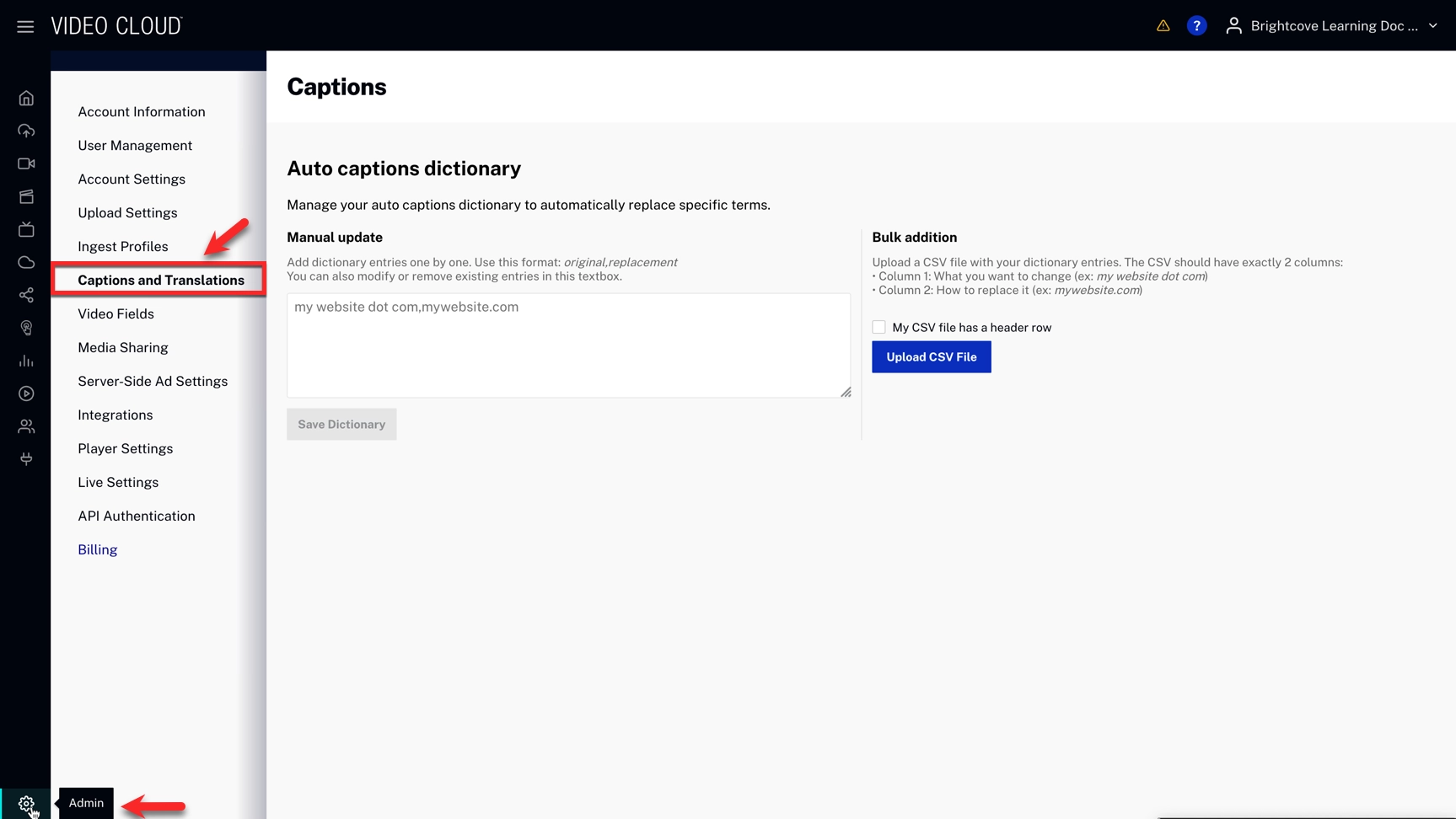The height and width of the screenshot is (819, 1456).
Task: Open the Analytics bar chart icon
Action: pyautogui.click(x=26, y=361)
